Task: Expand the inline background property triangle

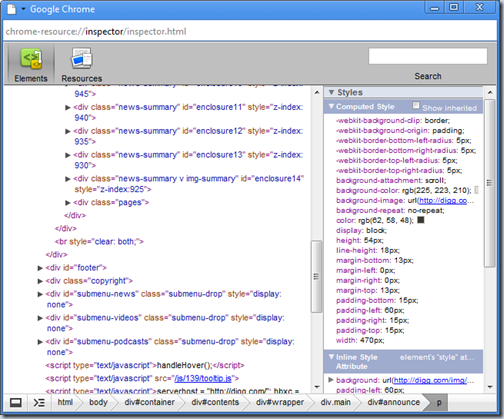Action: (331, 380)
